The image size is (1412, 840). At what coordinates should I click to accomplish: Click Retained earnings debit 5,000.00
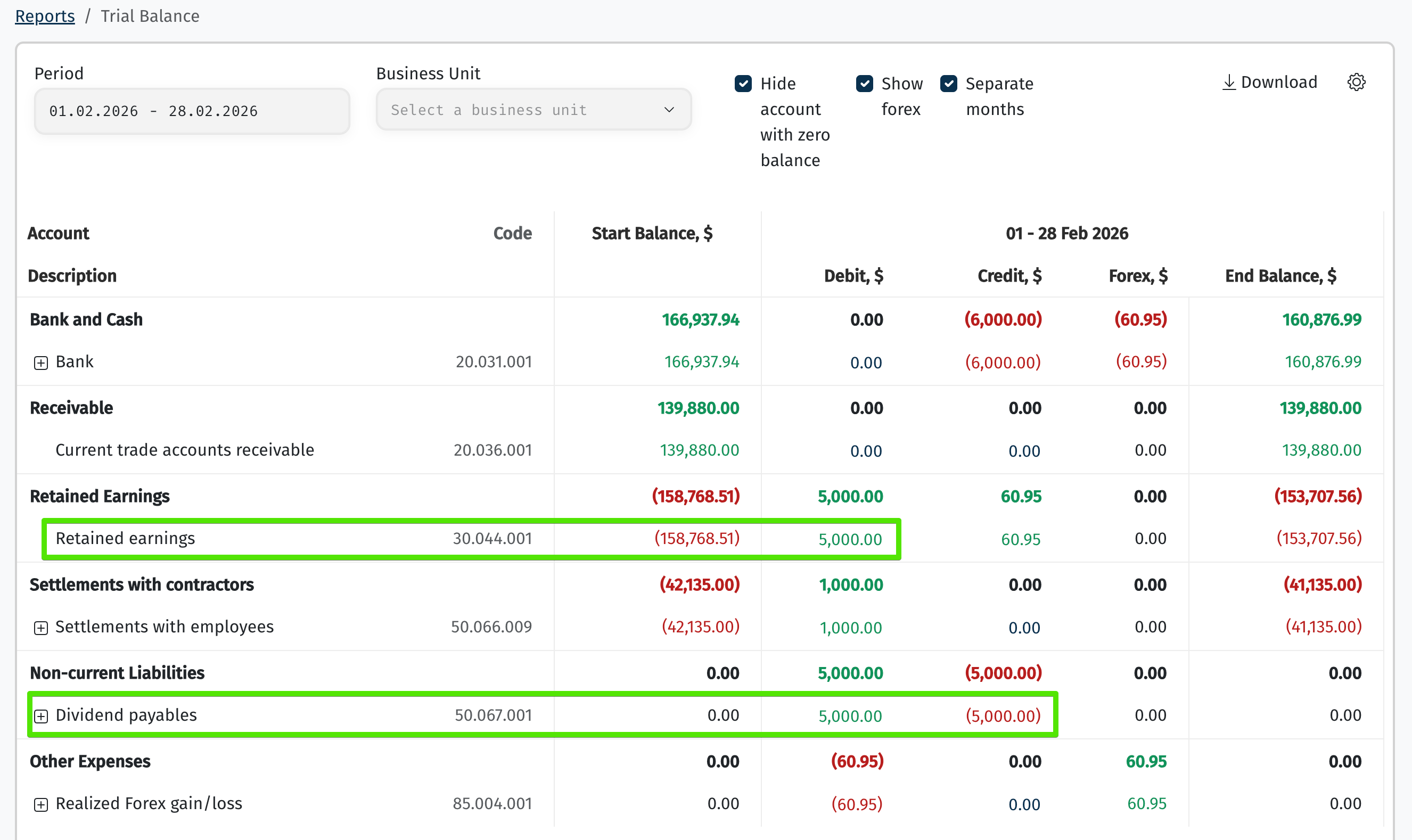pyautogui.click(x=850, y=539)
